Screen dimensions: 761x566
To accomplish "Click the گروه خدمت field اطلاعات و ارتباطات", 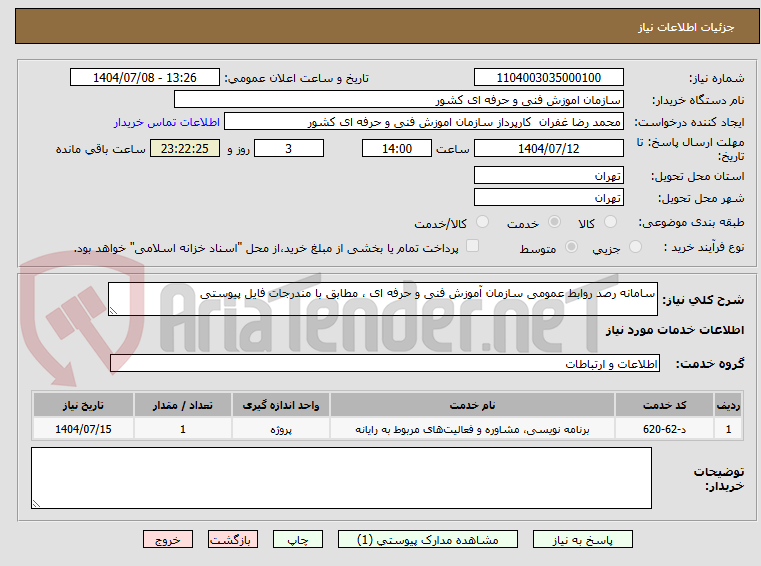I will pyautogui.click(x=385, y=364).
